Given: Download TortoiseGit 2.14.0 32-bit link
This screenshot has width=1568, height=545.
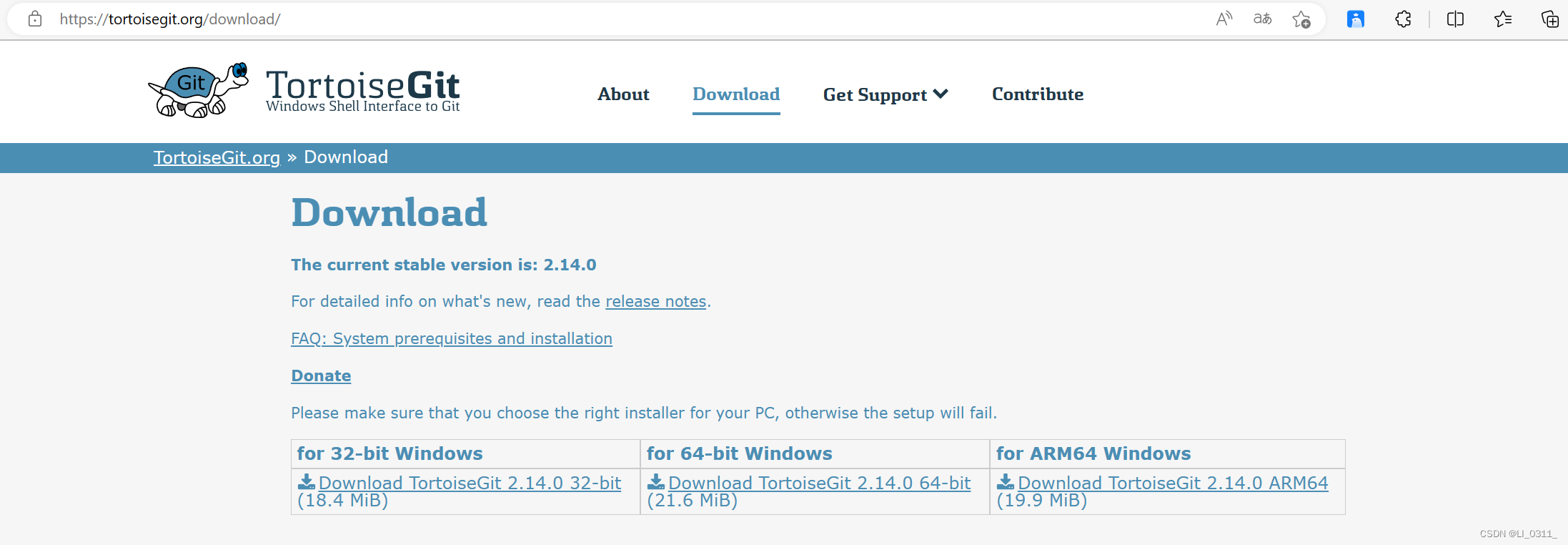Looking at the screenshot, I should point(470,483).
